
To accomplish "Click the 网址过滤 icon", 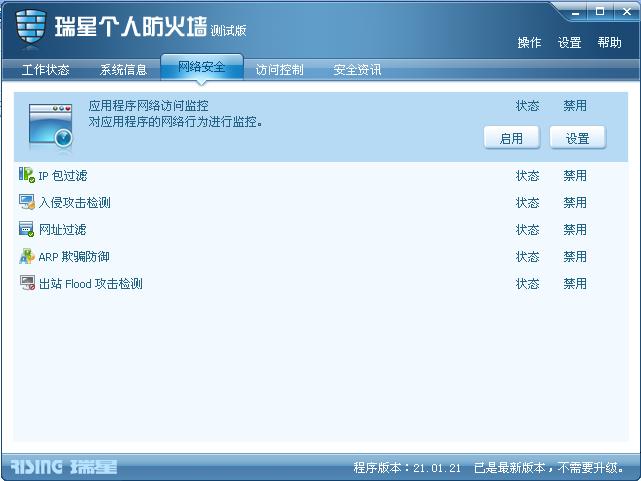I will [27, 229].
